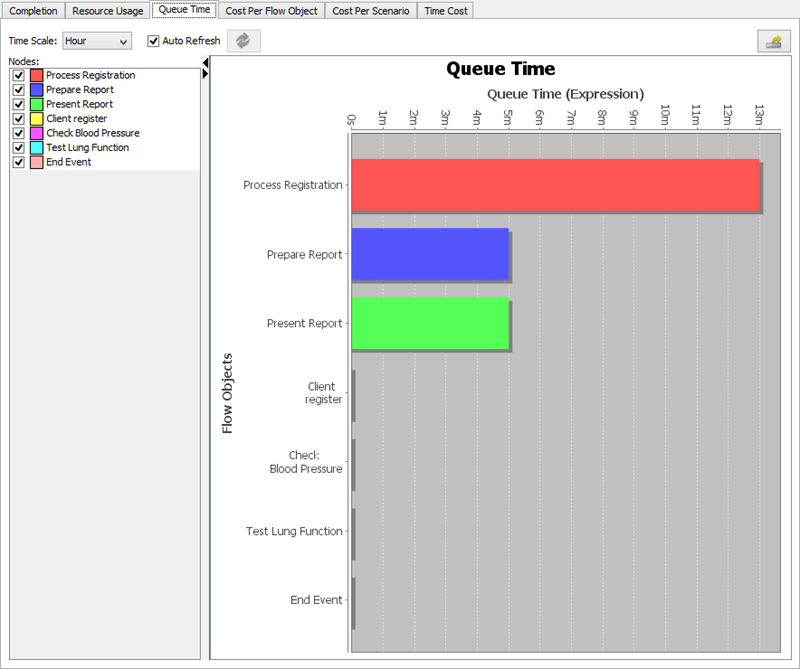Click the End Event chart axis label
Image resolution: width=800 pixels, height=669 pixels.
[x=316, y=600]
